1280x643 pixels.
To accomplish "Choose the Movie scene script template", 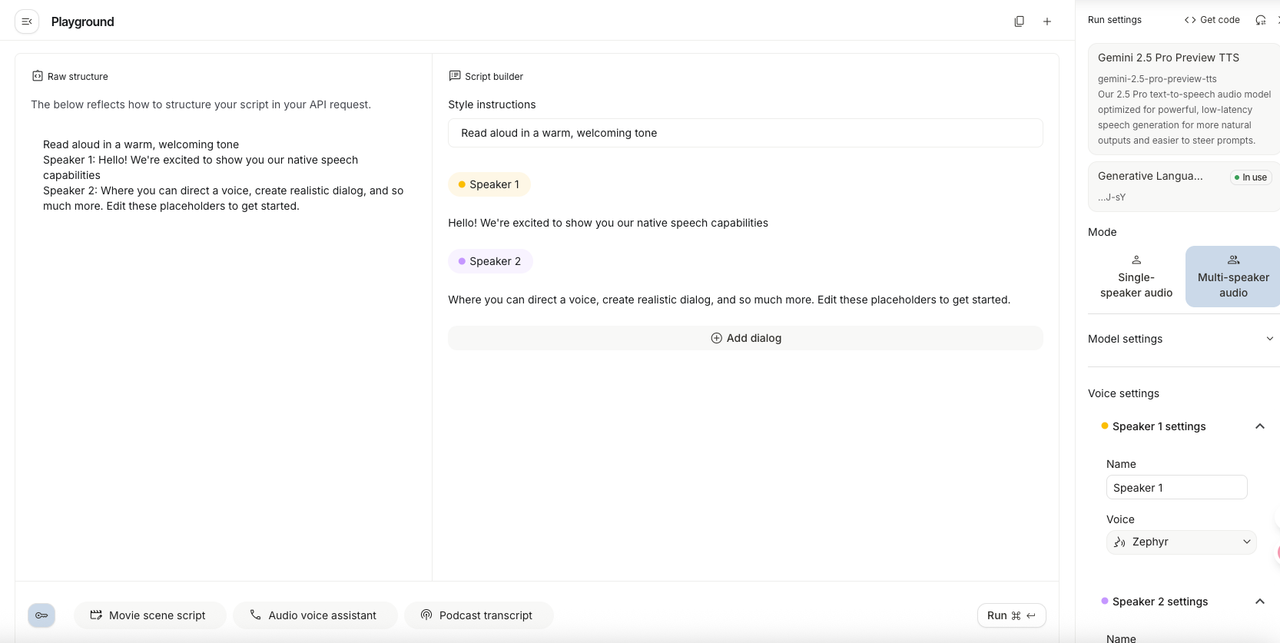I will tap(148, 615).
